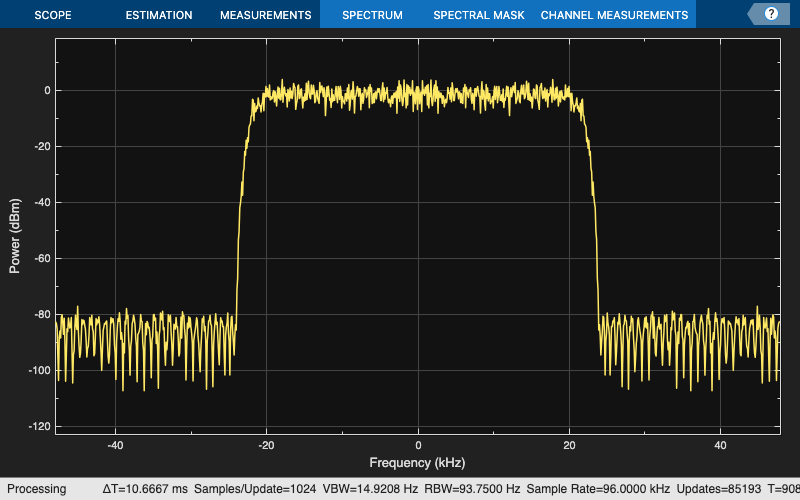
Task: Click the -120 y-axis tick label
Action: [40, 427]
